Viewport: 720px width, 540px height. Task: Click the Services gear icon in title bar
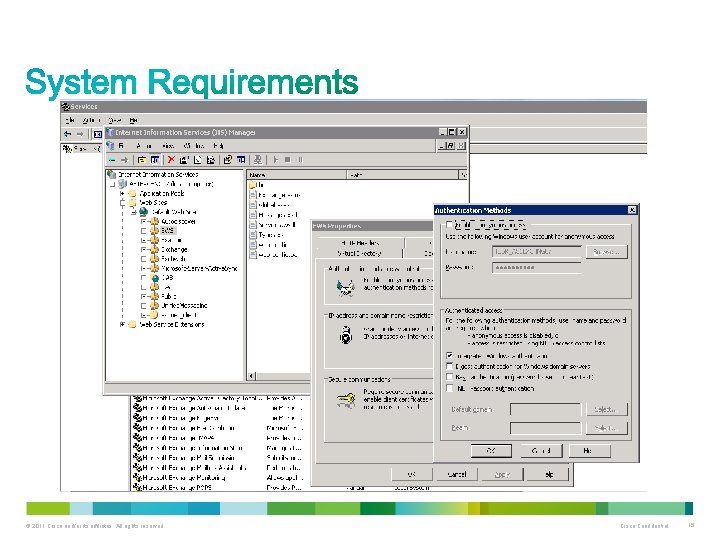click(x=66, y=107)
